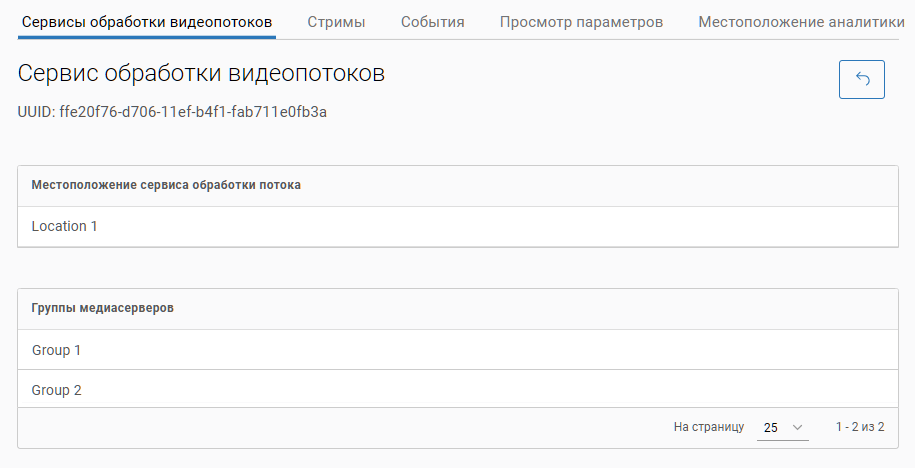Click Местоположение сервиса обработки потока header

pyautogui.click(x=166, y=185)
